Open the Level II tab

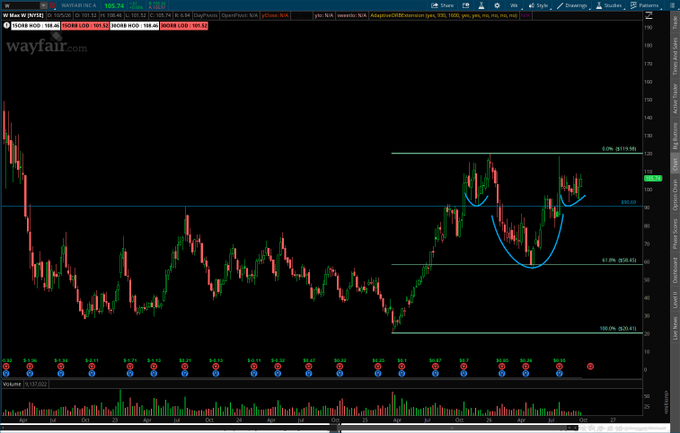click(675, 299)
